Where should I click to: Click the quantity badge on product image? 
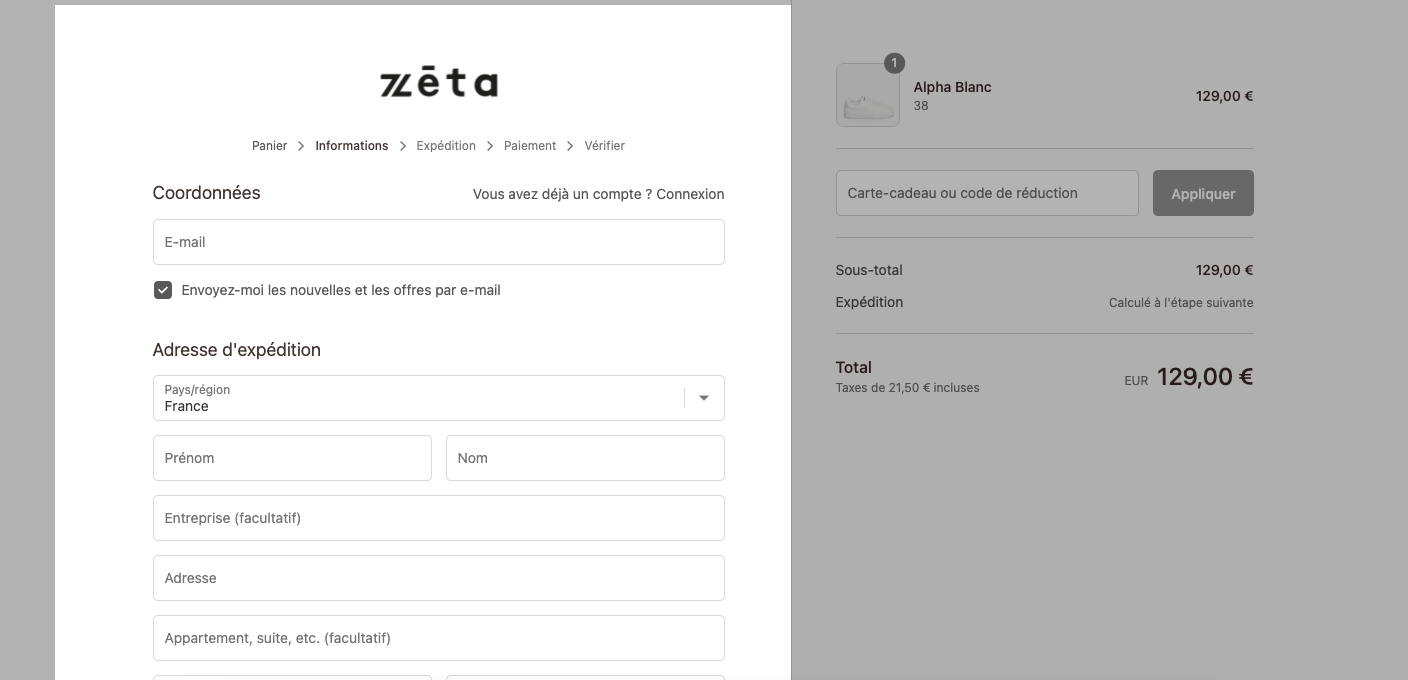tap(894, 63)
